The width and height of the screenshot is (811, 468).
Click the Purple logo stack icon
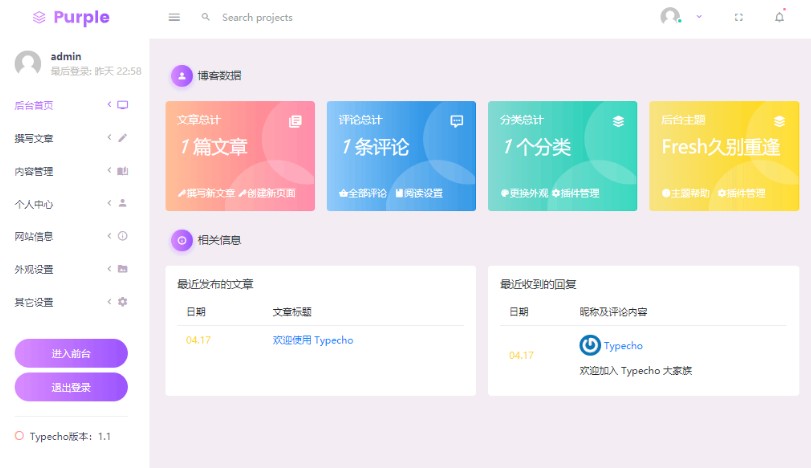tap(39, 18)
